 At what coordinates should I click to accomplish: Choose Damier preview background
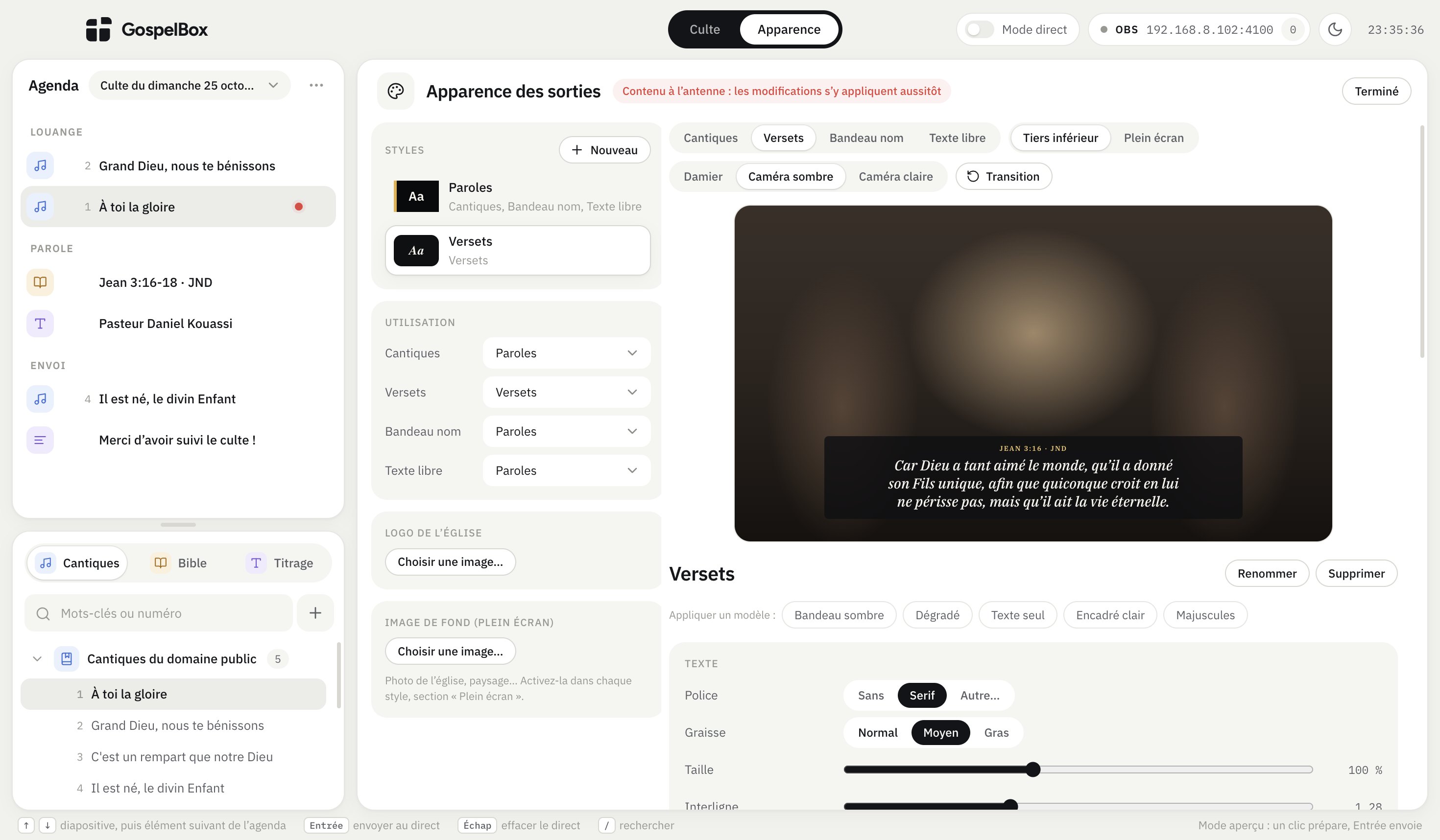point(703,176)
